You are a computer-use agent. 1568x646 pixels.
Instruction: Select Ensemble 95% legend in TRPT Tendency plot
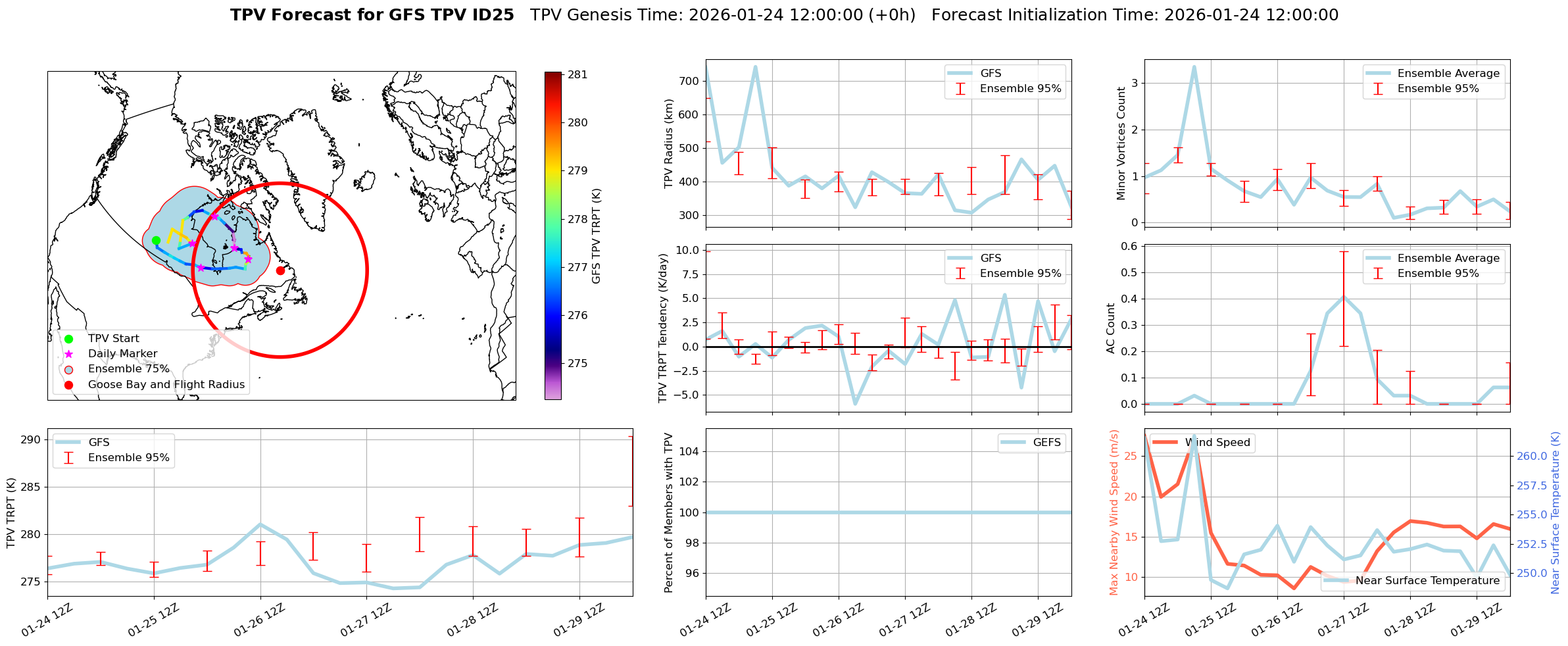pos(1019,273)
